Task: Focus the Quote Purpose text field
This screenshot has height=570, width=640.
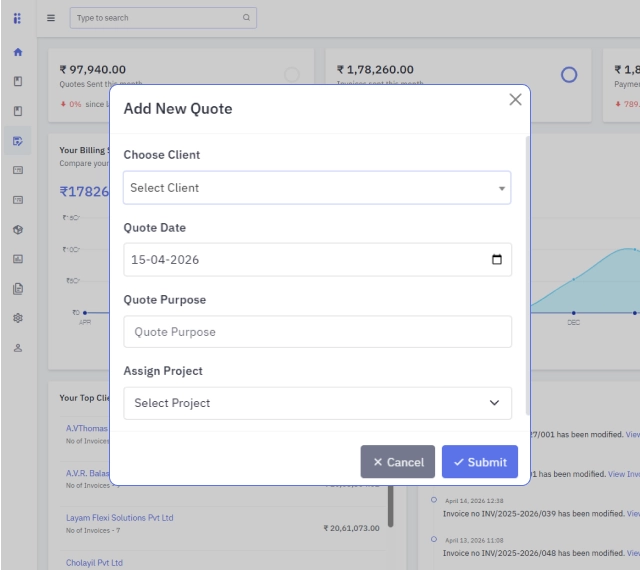Action: pos(318,332)
